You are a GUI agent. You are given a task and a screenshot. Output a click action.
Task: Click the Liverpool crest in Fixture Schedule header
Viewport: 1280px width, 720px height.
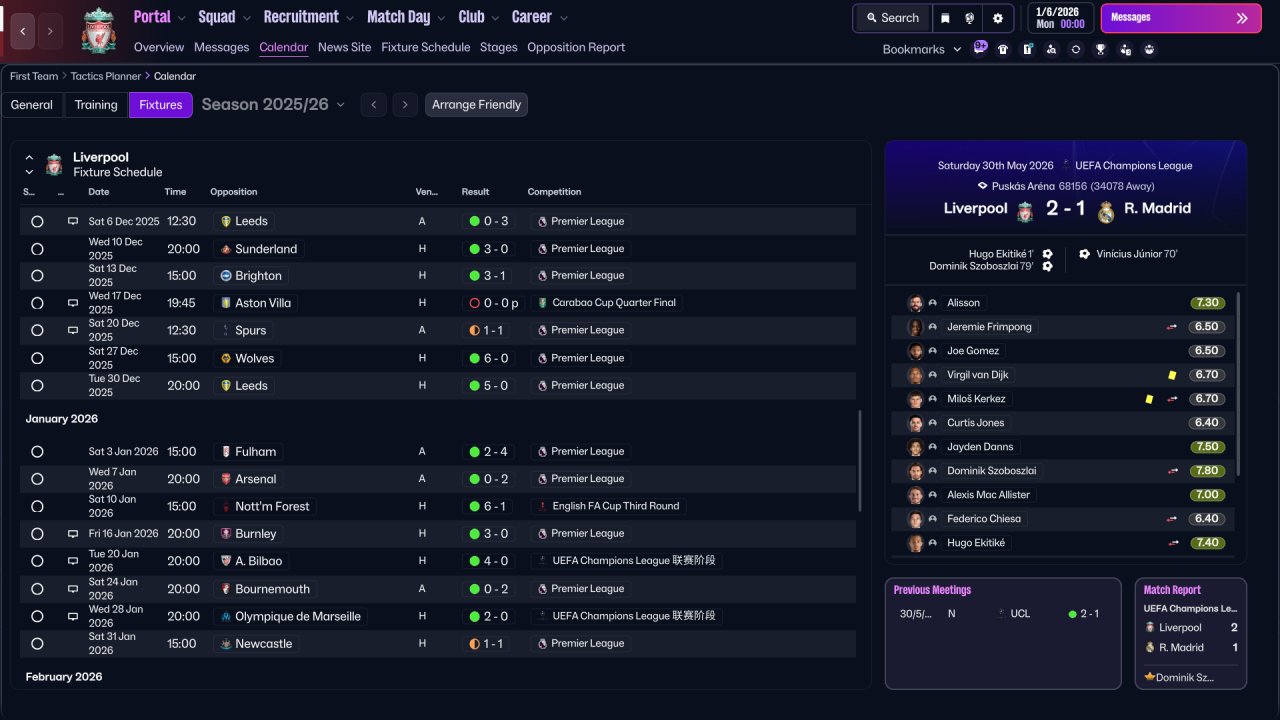point(54,164)
